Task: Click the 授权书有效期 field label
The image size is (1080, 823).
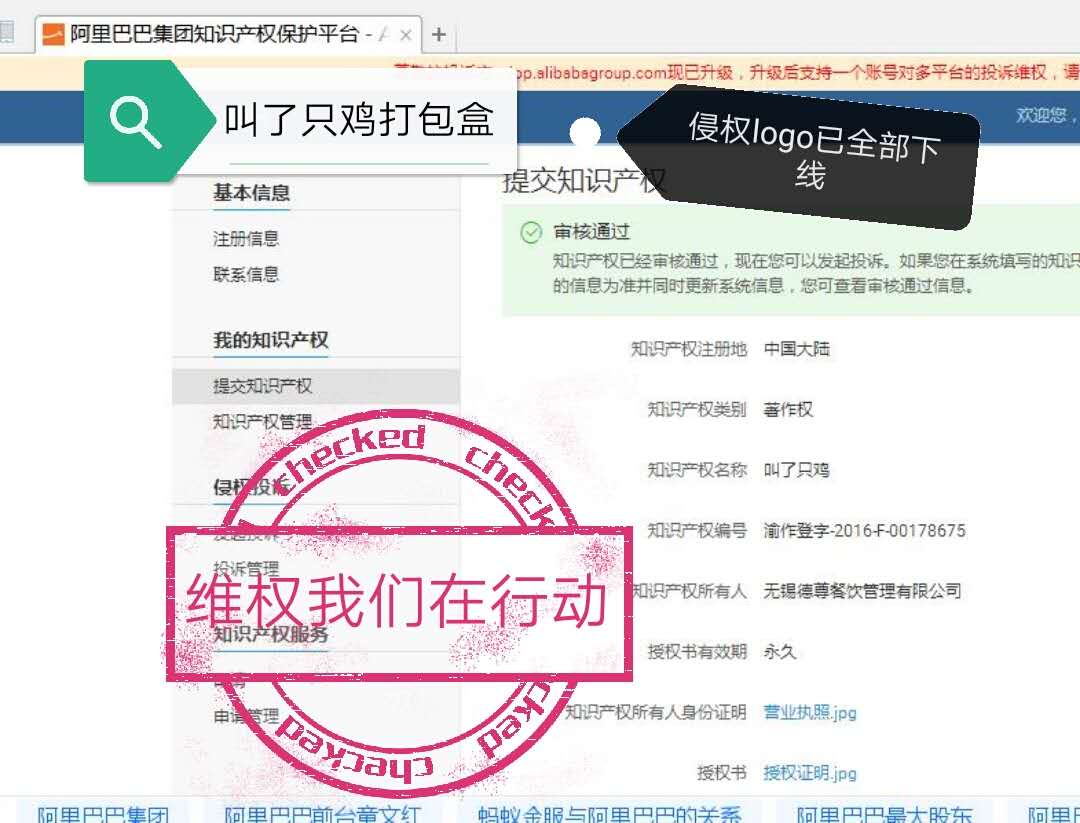Action: click(x=698, y=652)
